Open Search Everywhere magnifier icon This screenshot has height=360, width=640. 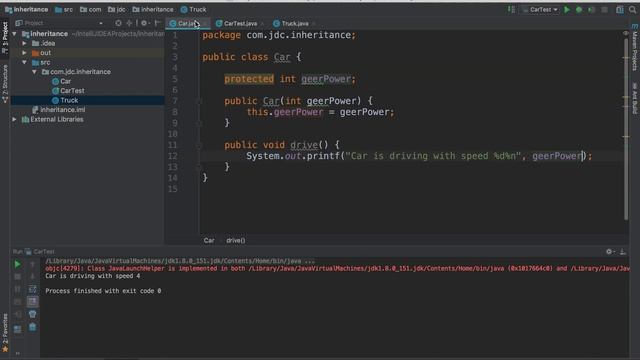pos(632,9)
